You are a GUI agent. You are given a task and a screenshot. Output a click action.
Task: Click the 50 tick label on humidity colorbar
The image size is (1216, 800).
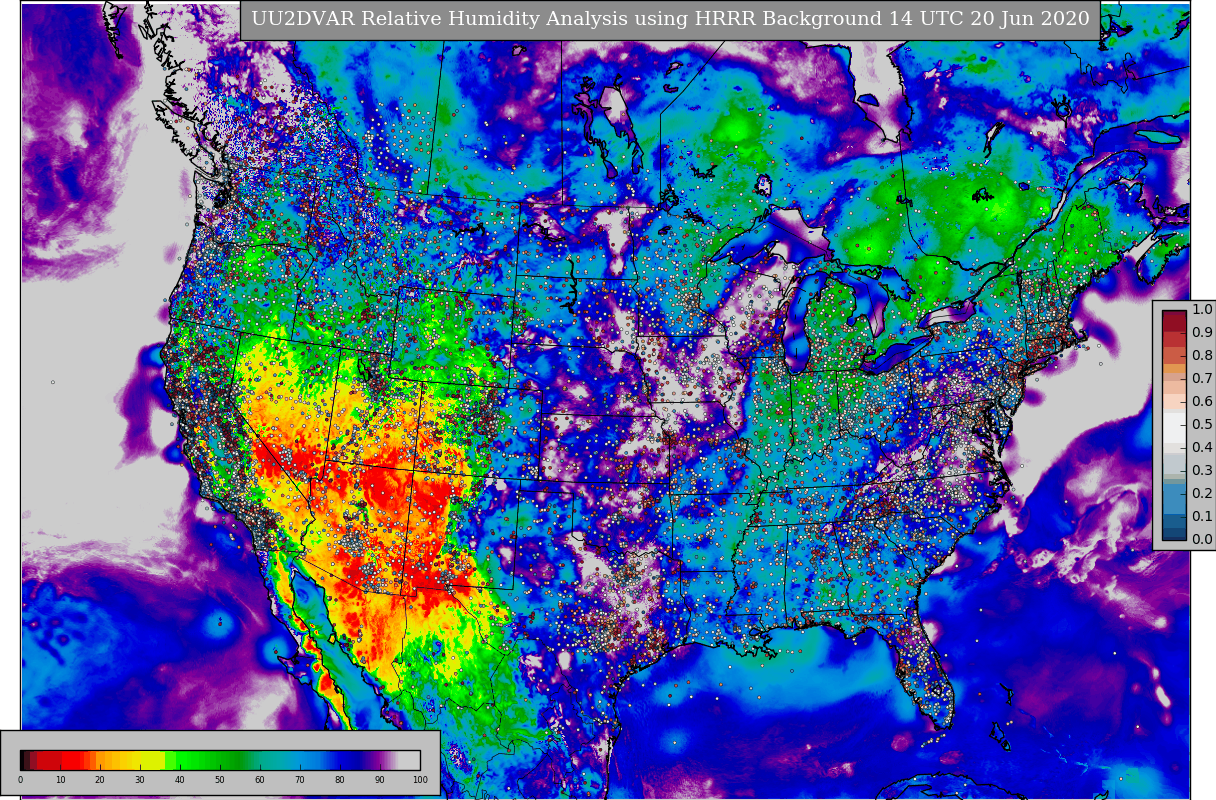pyautogui.click(x=220, y=780)
